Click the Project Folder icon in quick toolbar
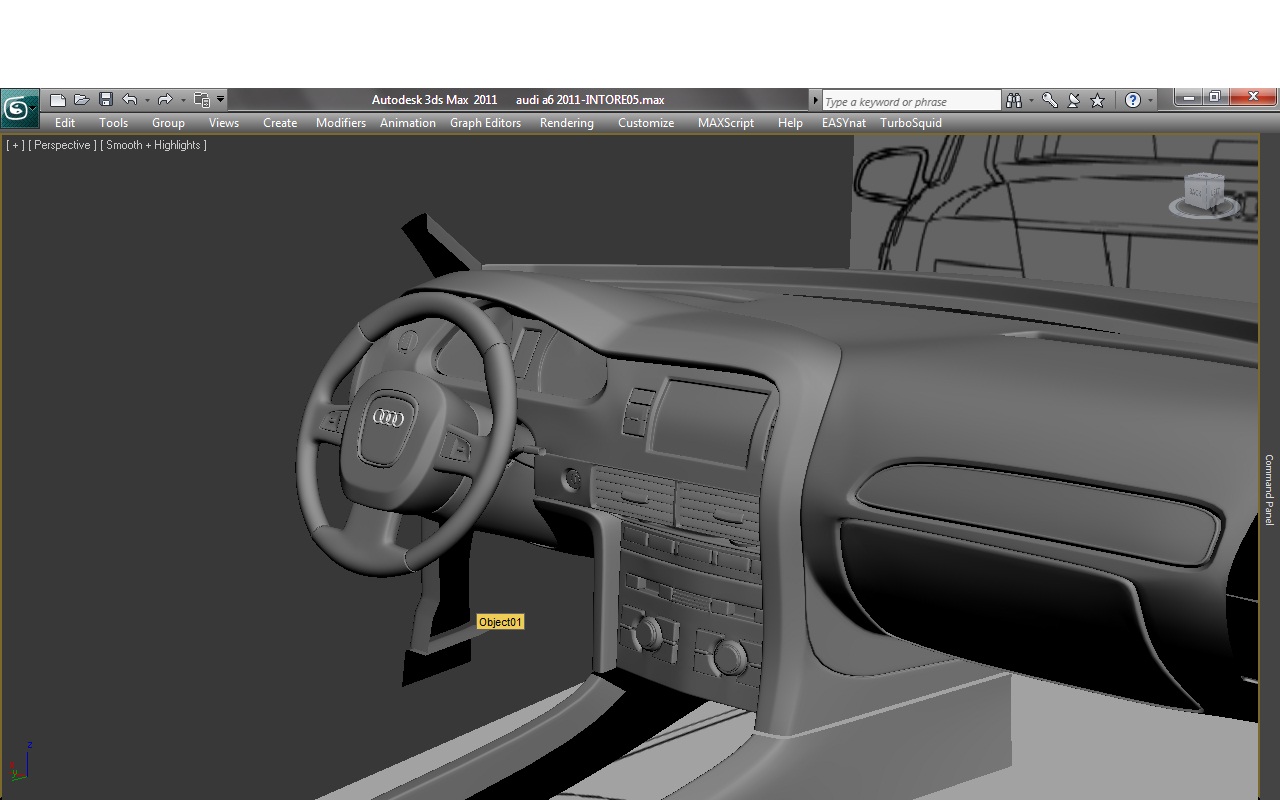 (x=201, y=100)
